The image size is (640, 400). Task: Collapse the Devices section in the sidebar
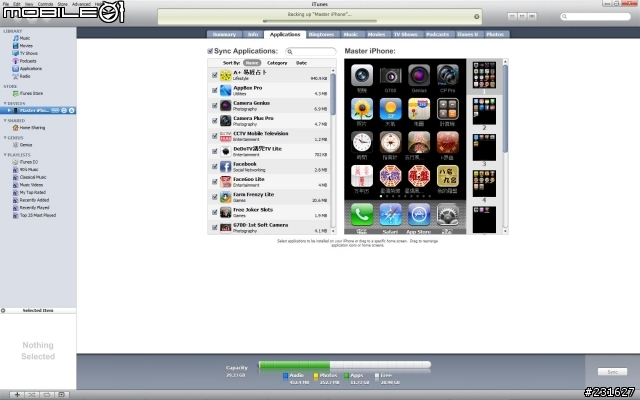tap(5, 104)
